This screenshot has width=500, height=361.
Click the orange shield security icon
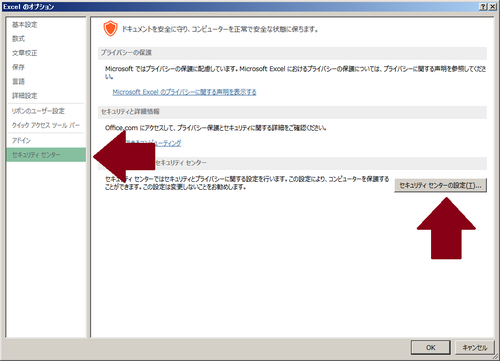click(110, 29)
